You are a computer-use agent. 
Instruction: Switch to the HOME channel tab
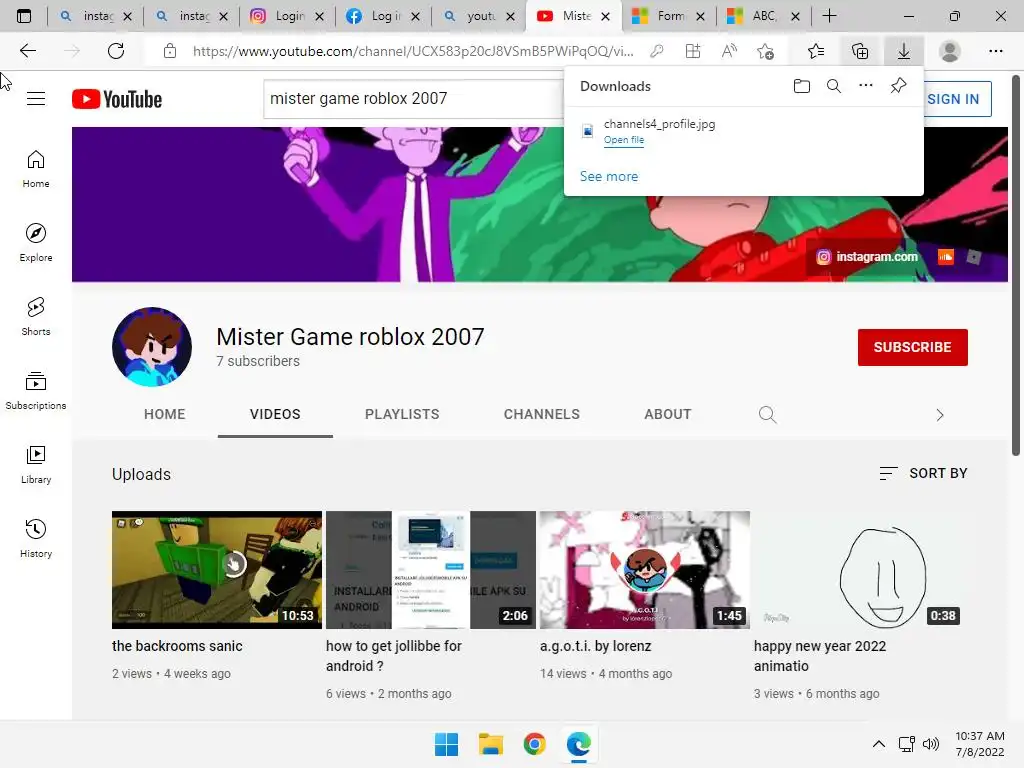coord(165,414)
